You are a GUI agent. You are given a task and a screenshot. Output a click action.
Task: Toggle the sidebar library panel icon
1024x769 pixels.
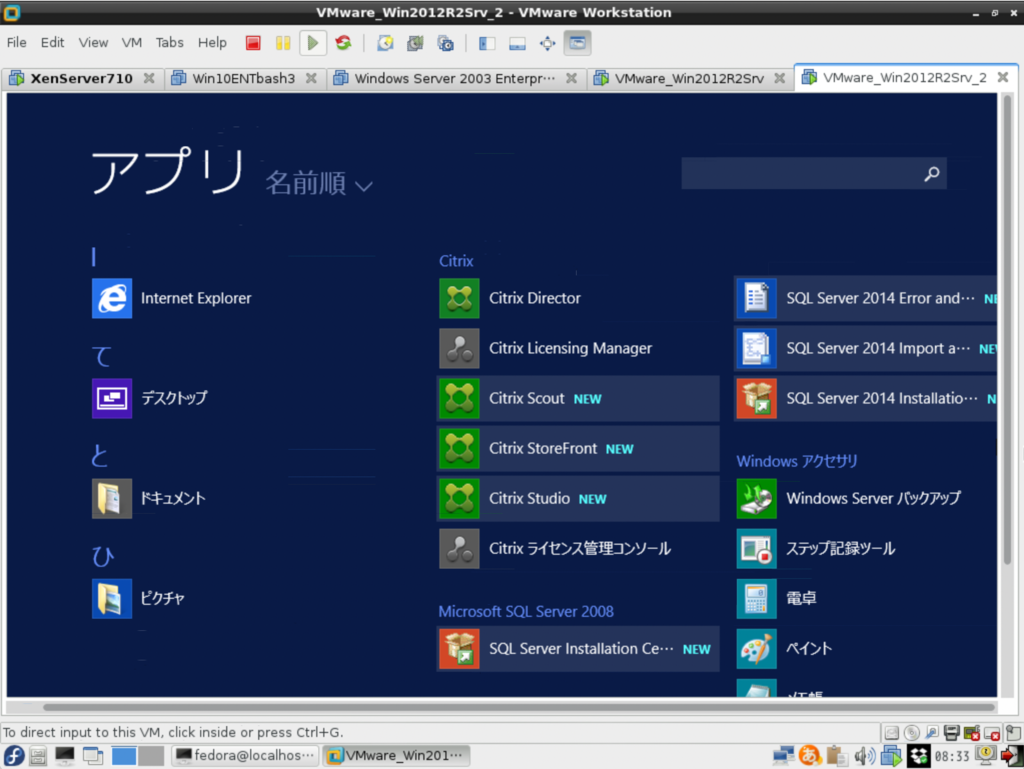pos(487,43)
